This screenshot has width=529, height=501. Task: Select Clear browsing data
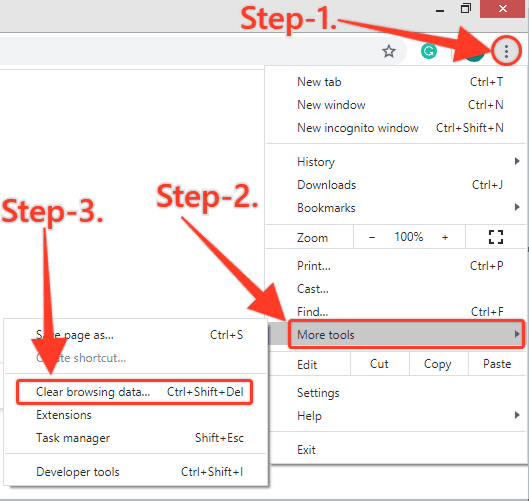pos(135,392)
